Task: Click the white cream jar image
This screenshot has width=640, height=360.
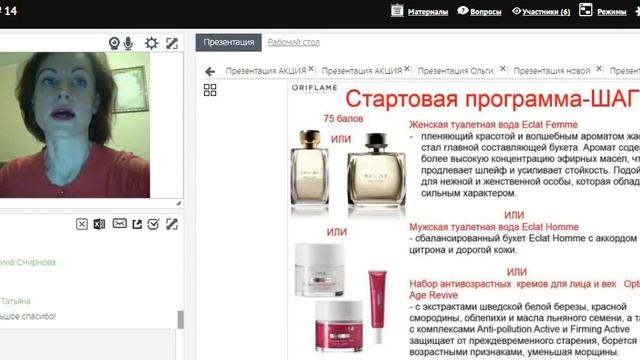Action: click(320, 269)
